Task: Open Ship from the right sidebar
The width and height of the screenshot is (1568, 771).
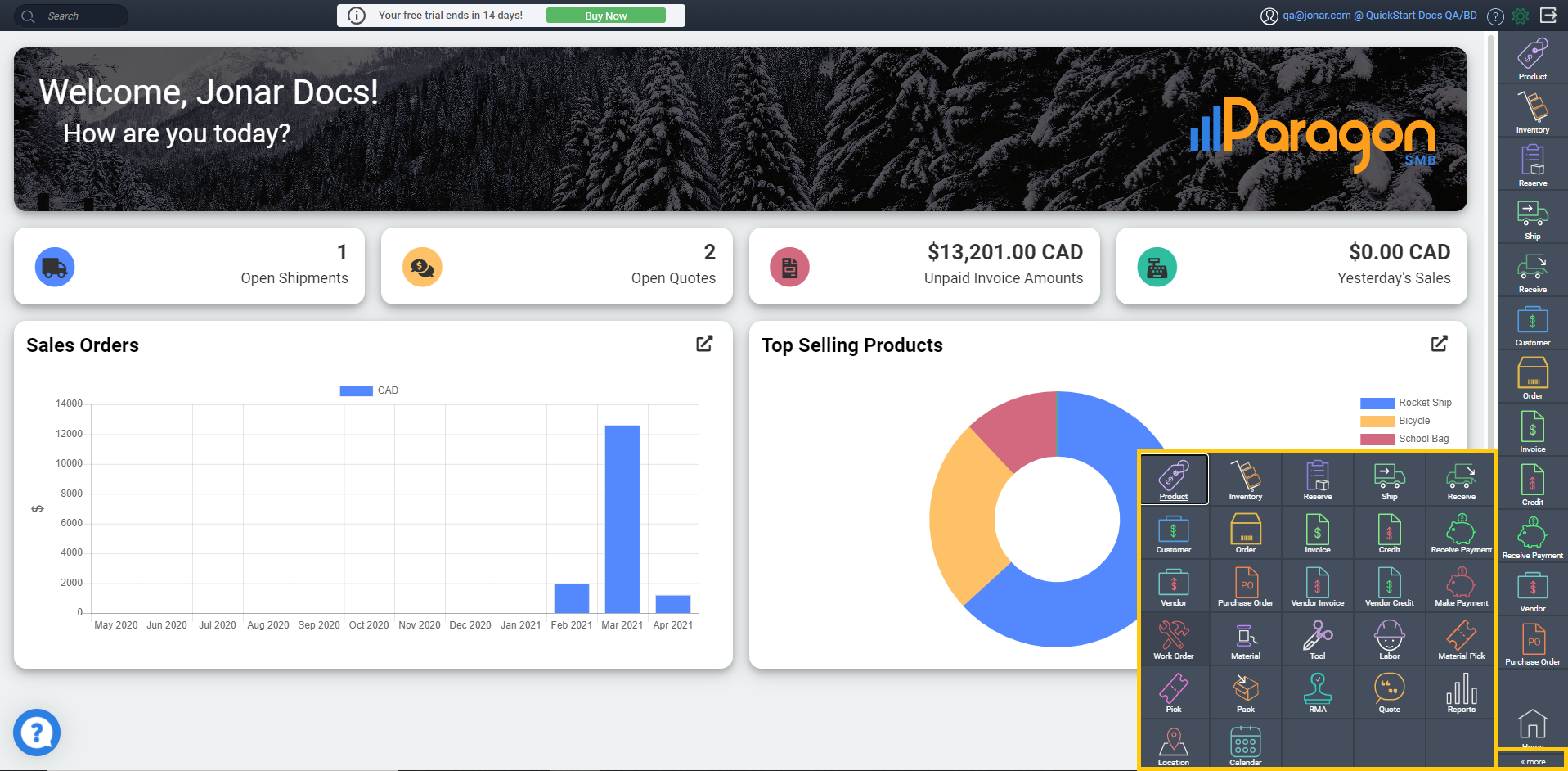Action: pos(1532,218)
